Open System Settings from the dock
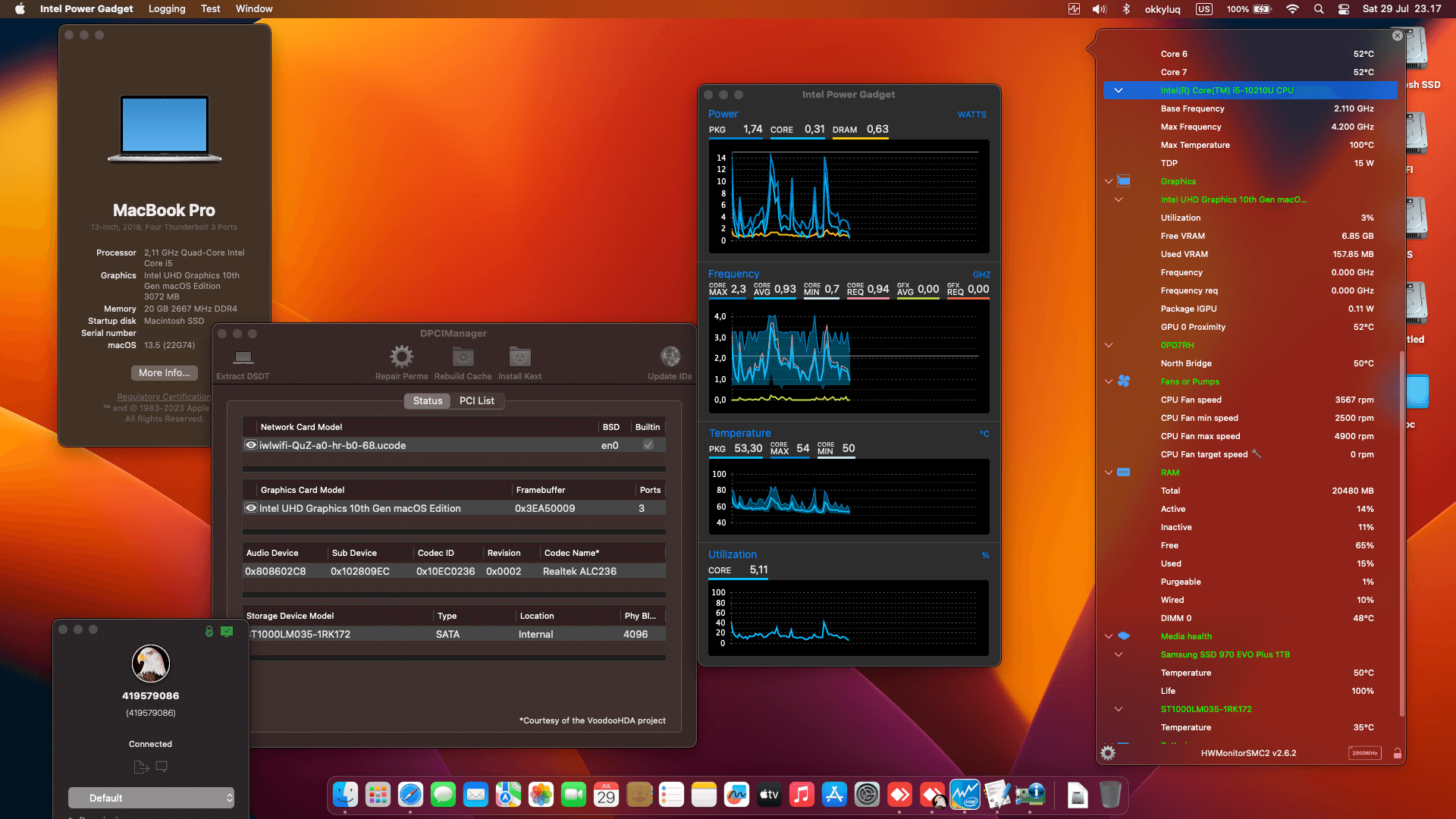 point(867,795)
